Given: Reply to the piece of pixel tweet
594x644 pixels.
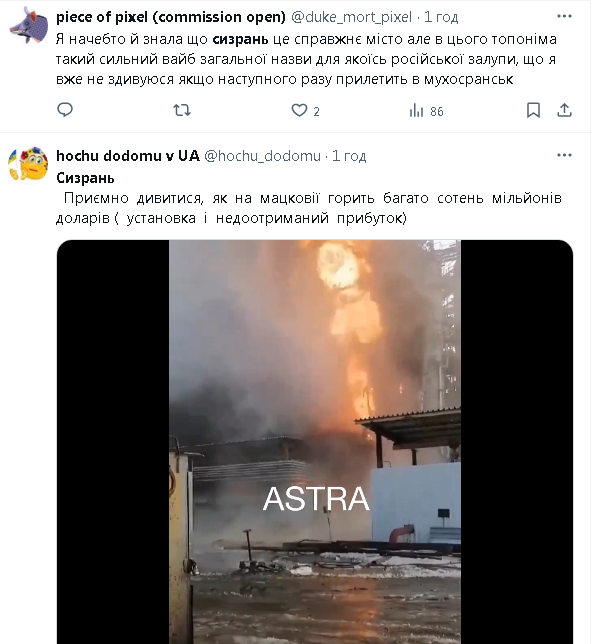Looking at the screenshot, I should tap(65, 110).
